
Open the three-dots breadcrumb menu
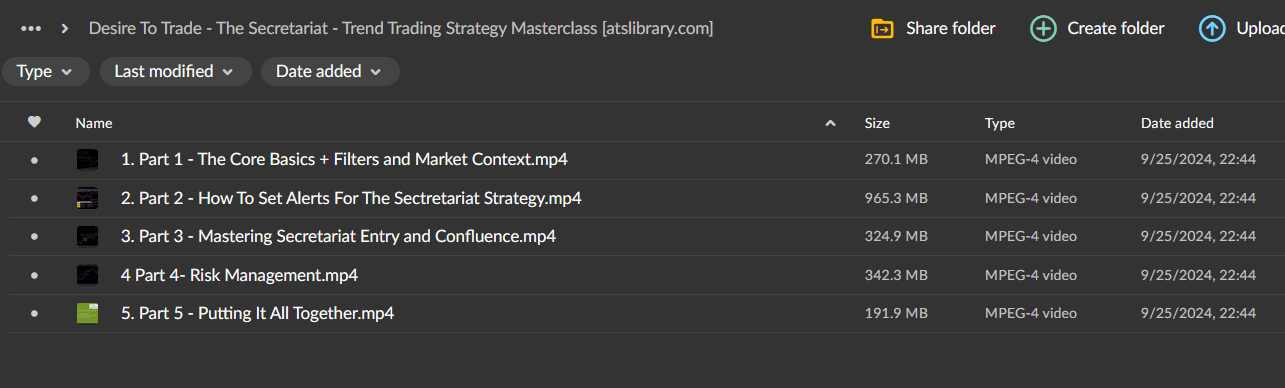(x=31, y=28)
